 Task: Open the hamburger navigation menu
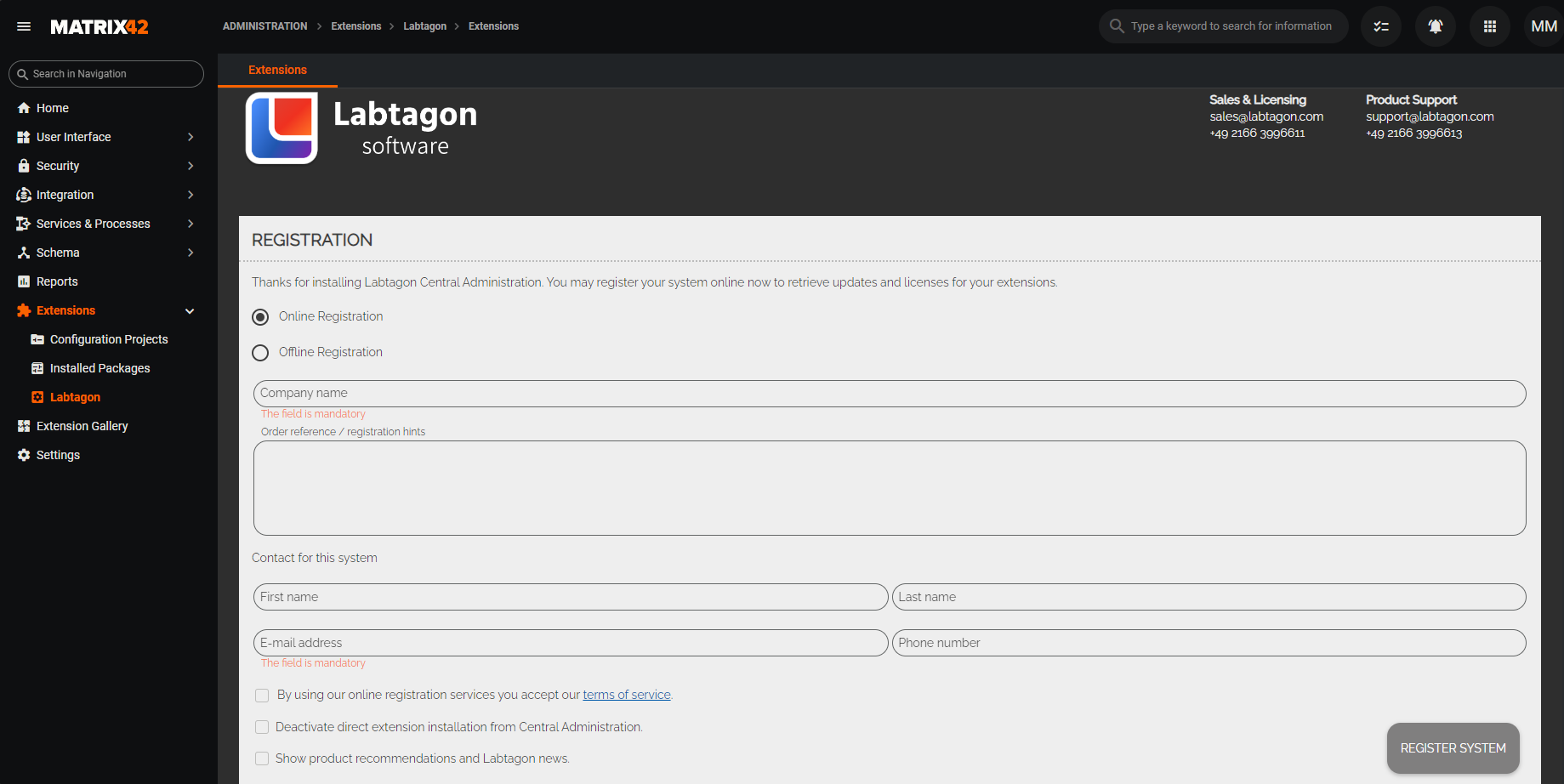[24, 26]
